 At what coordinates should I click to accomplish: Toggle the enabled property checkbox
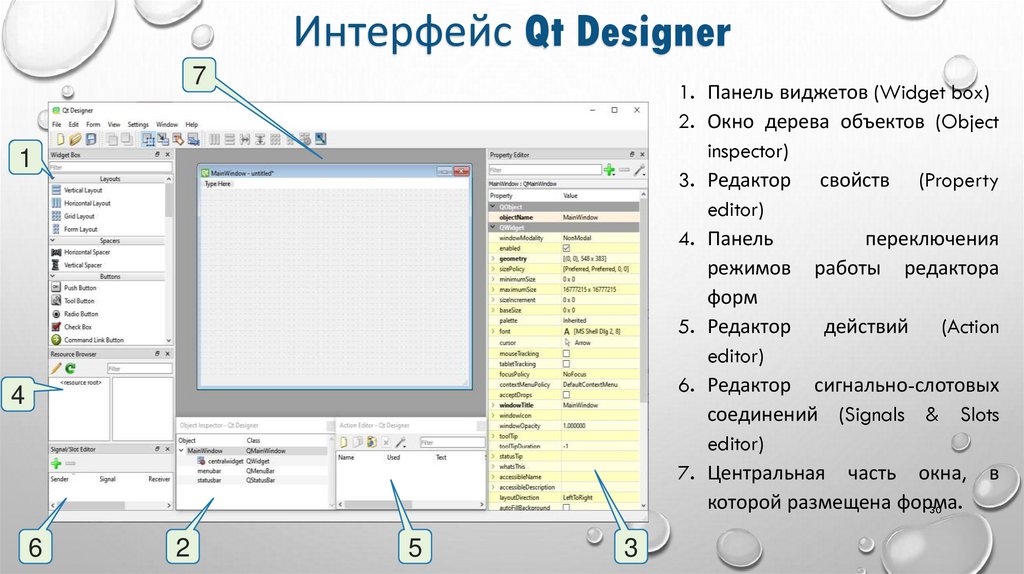click(566, 248)
